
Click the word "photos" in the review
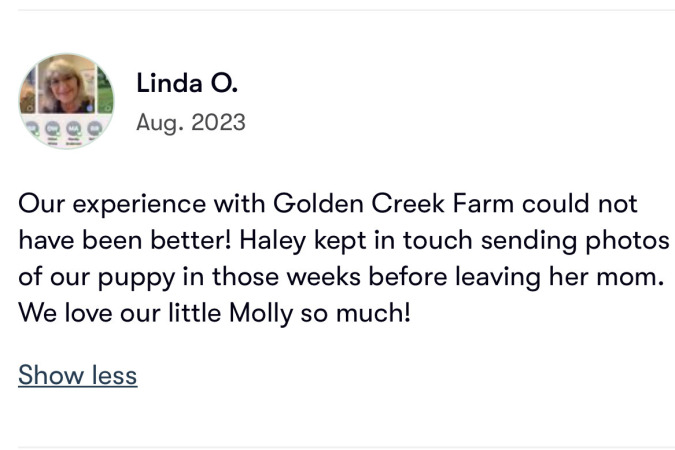[x=633, y=241]
